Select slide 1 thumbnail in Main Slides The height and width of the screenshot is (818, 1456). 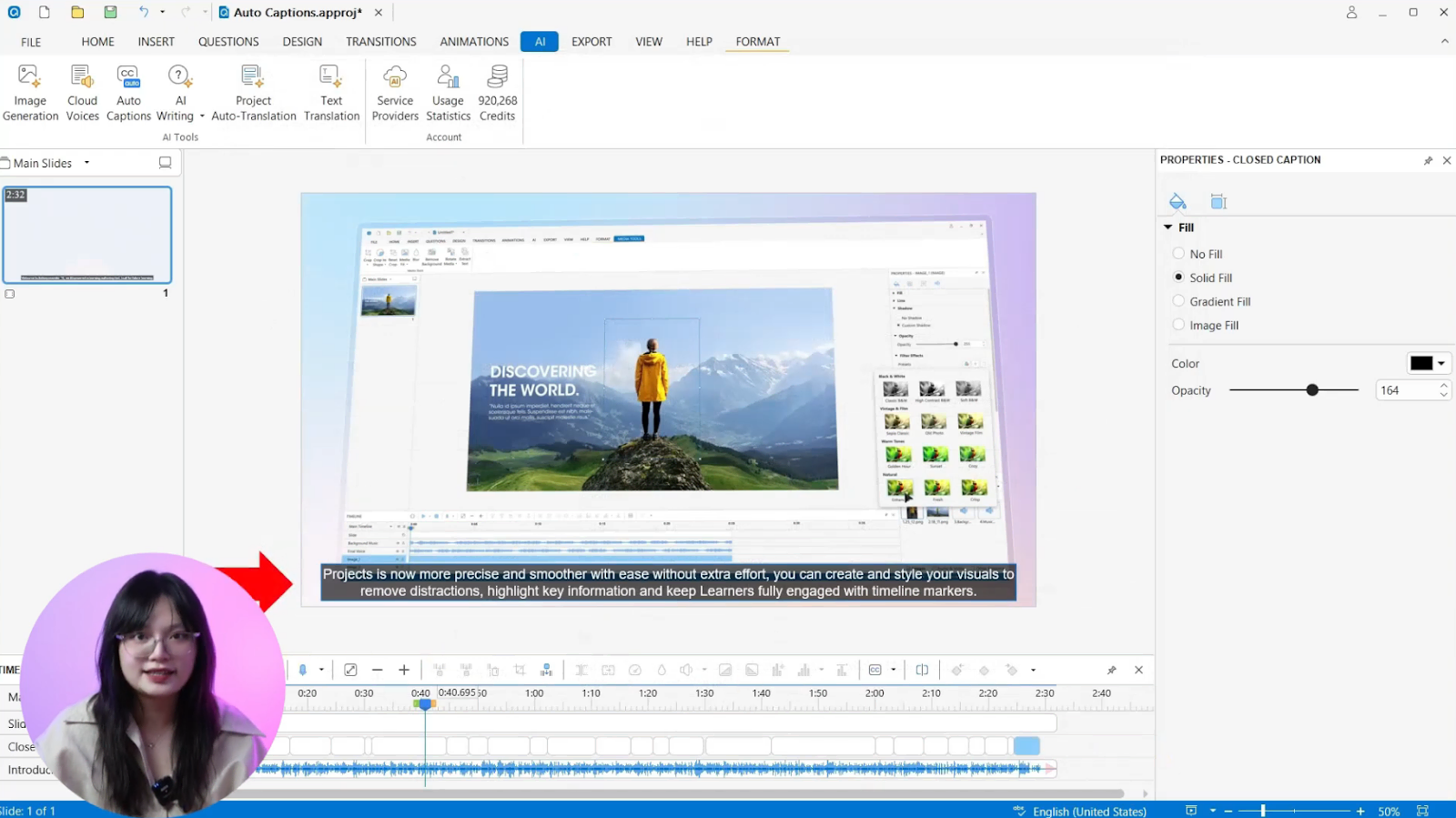tap(87, 235)
